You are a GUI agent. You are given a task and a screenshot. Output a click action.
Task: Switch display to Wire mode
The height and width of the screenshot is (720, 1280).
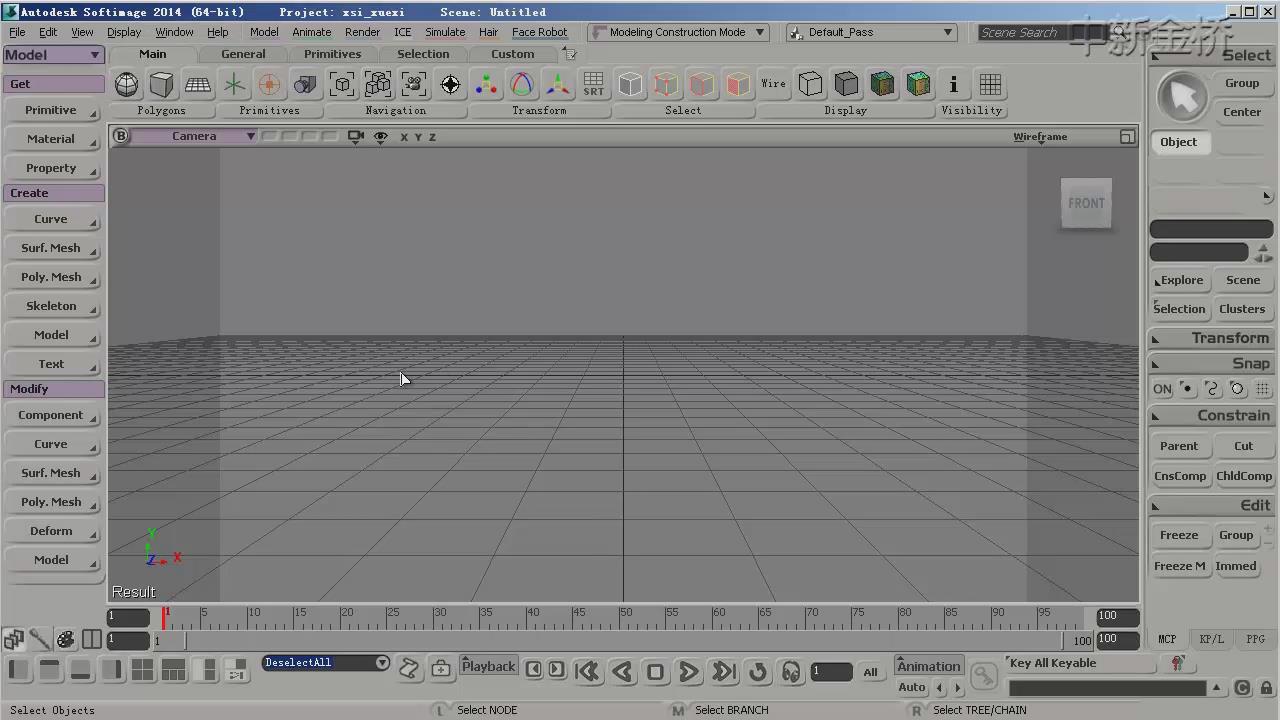click(774, 84)
